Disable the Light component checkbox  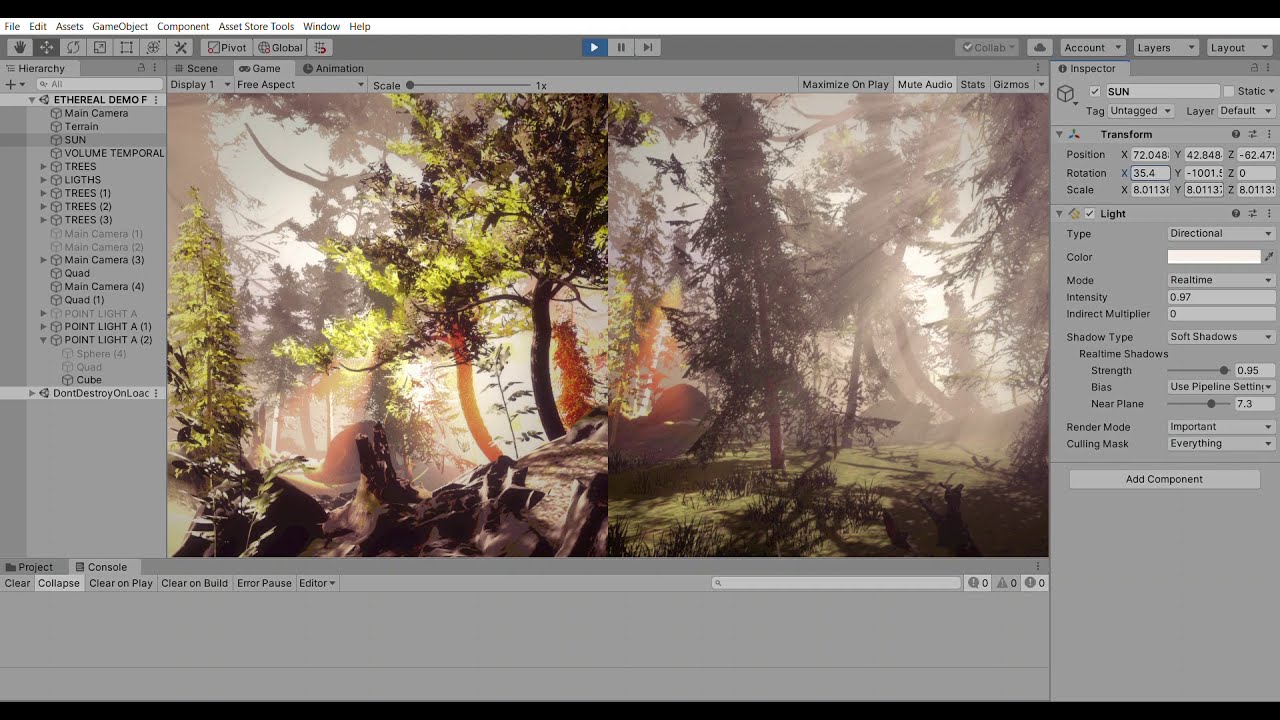[1090, 213]
